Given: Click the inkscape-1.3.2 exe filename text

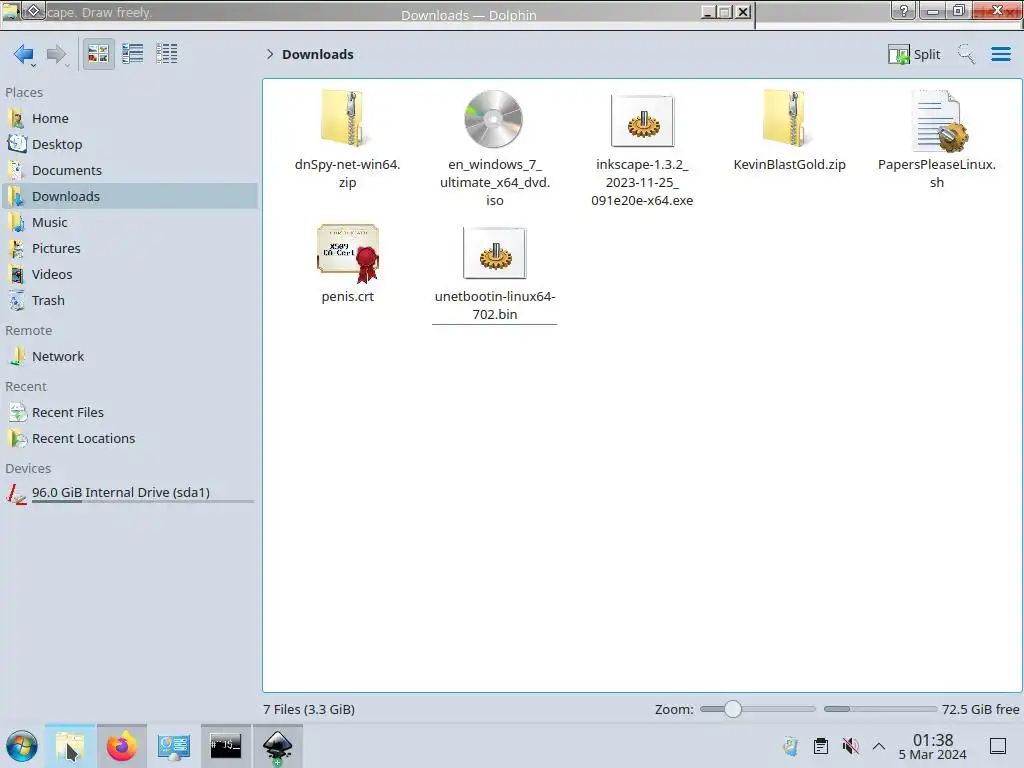Looking at the screenshot, I should point(643,182).
